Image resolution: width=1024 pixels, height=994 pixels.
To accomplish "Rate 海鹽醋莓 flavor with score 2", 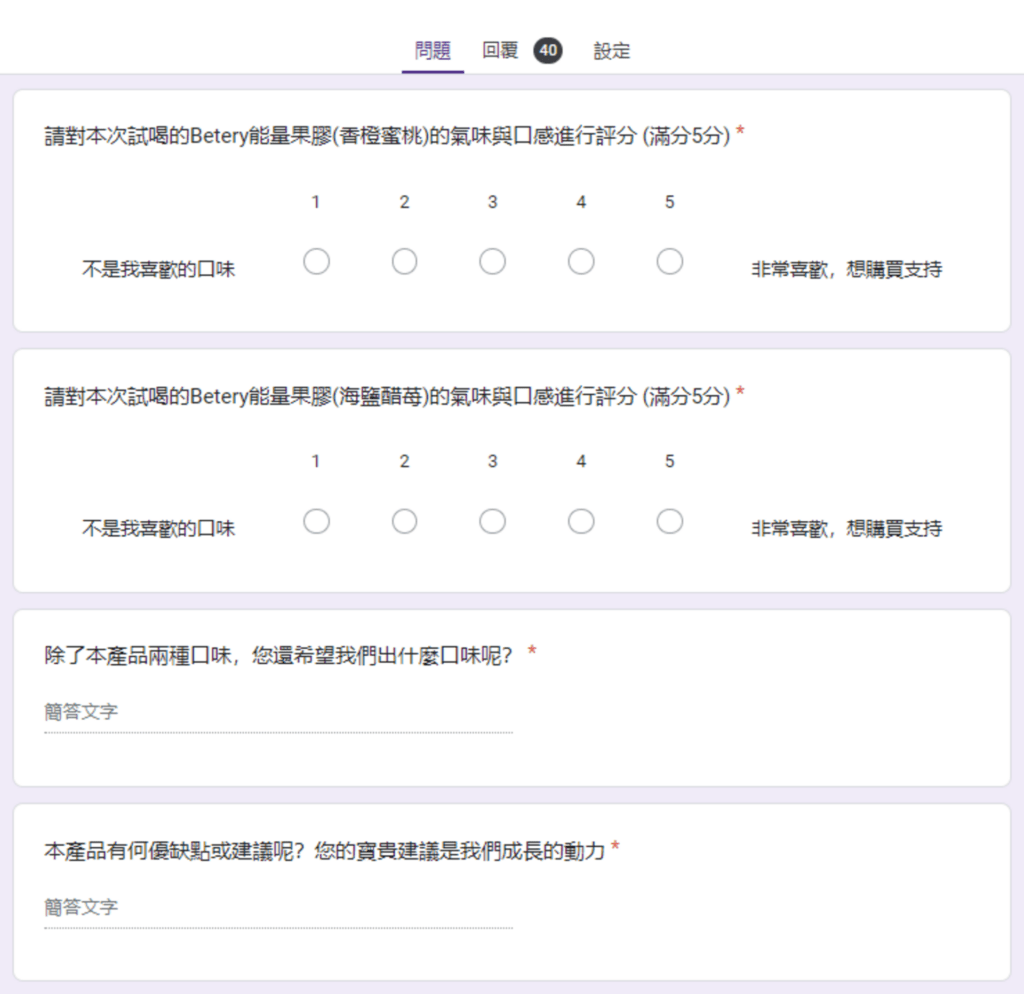I will [405, 521].
